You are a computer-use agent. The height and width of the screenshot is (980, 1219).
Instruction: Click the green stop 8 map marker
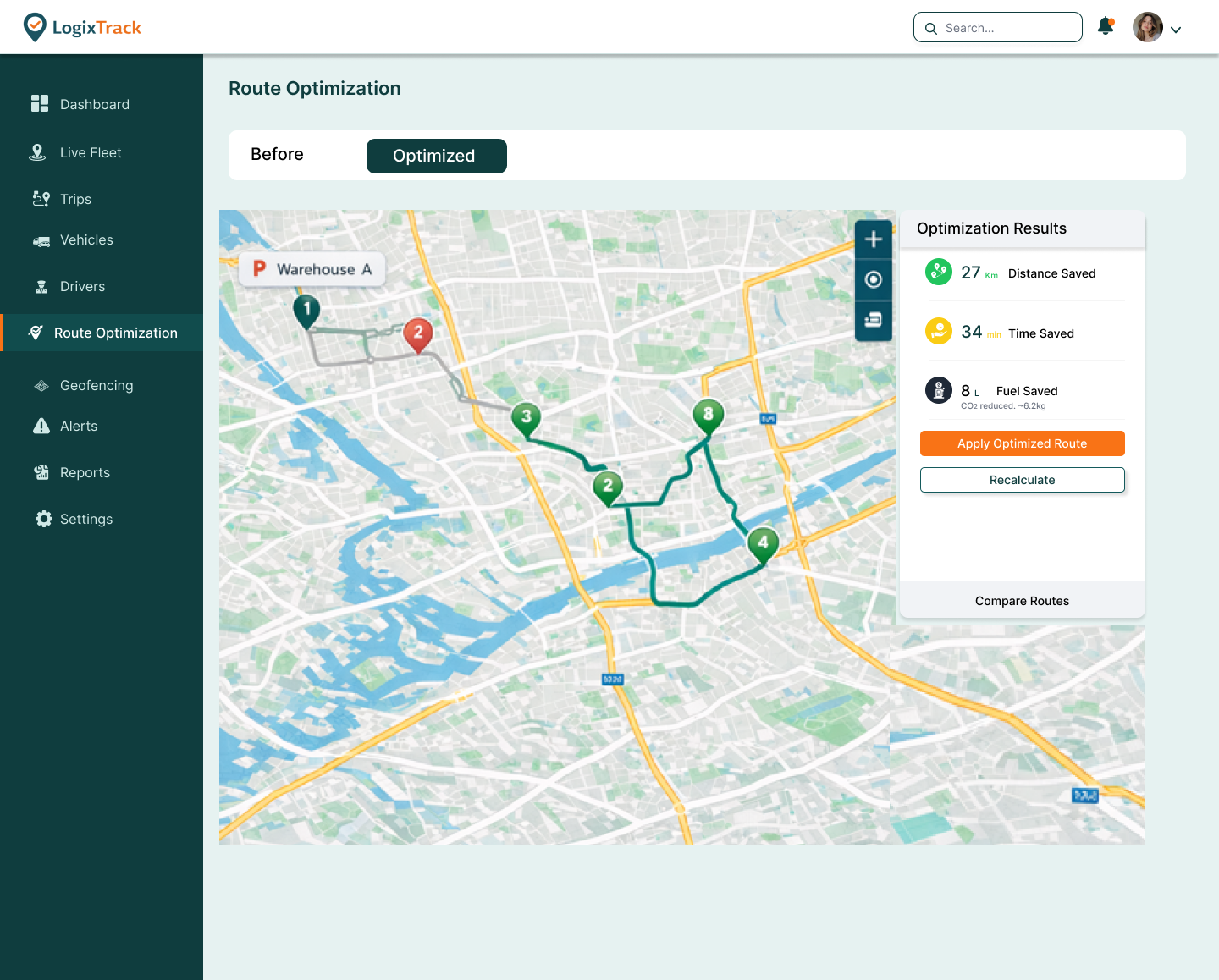click(x=709, y=415)
